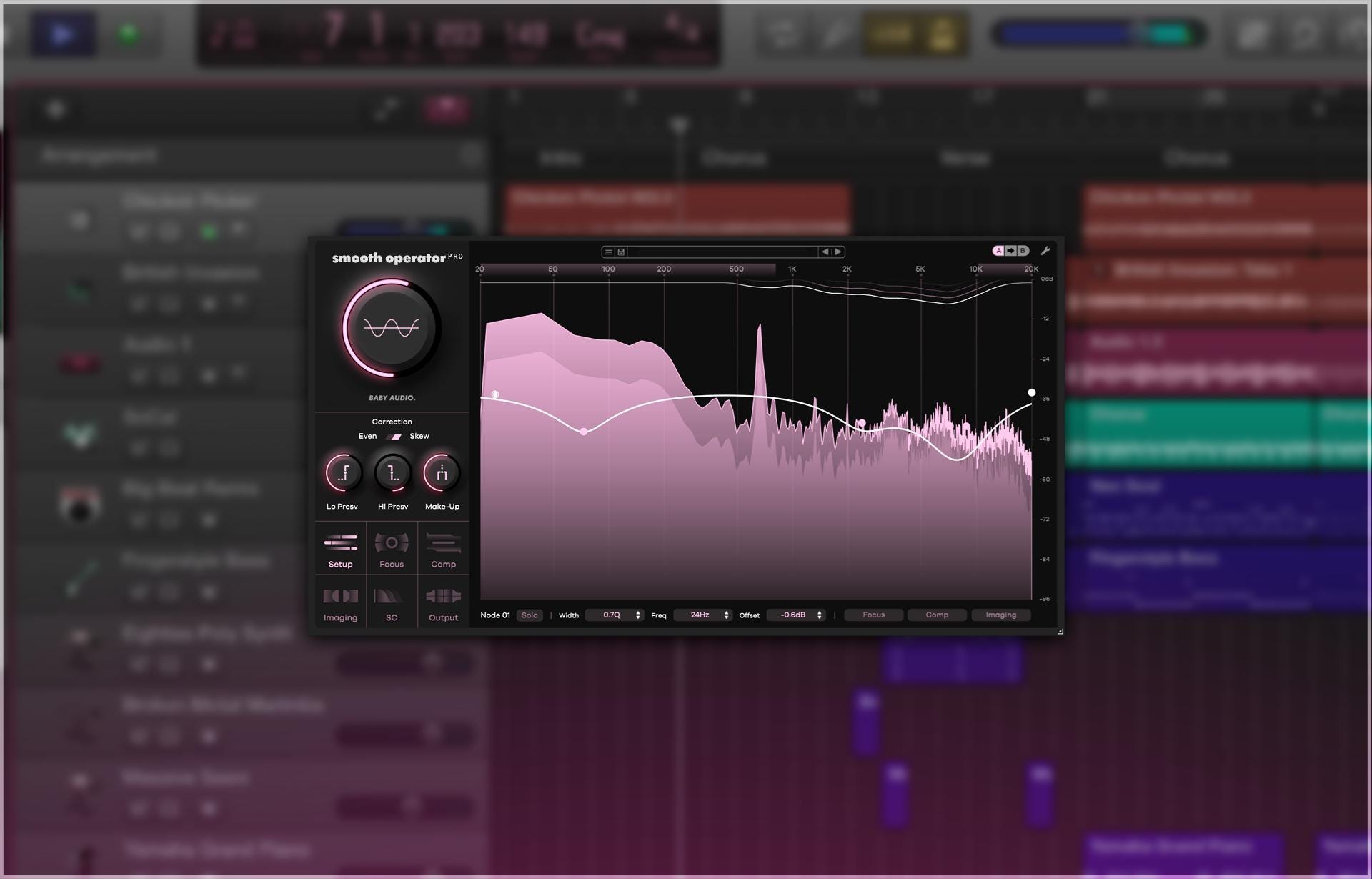
Task: Click the Freq field showing 24Hz
Action: [703, 615]
